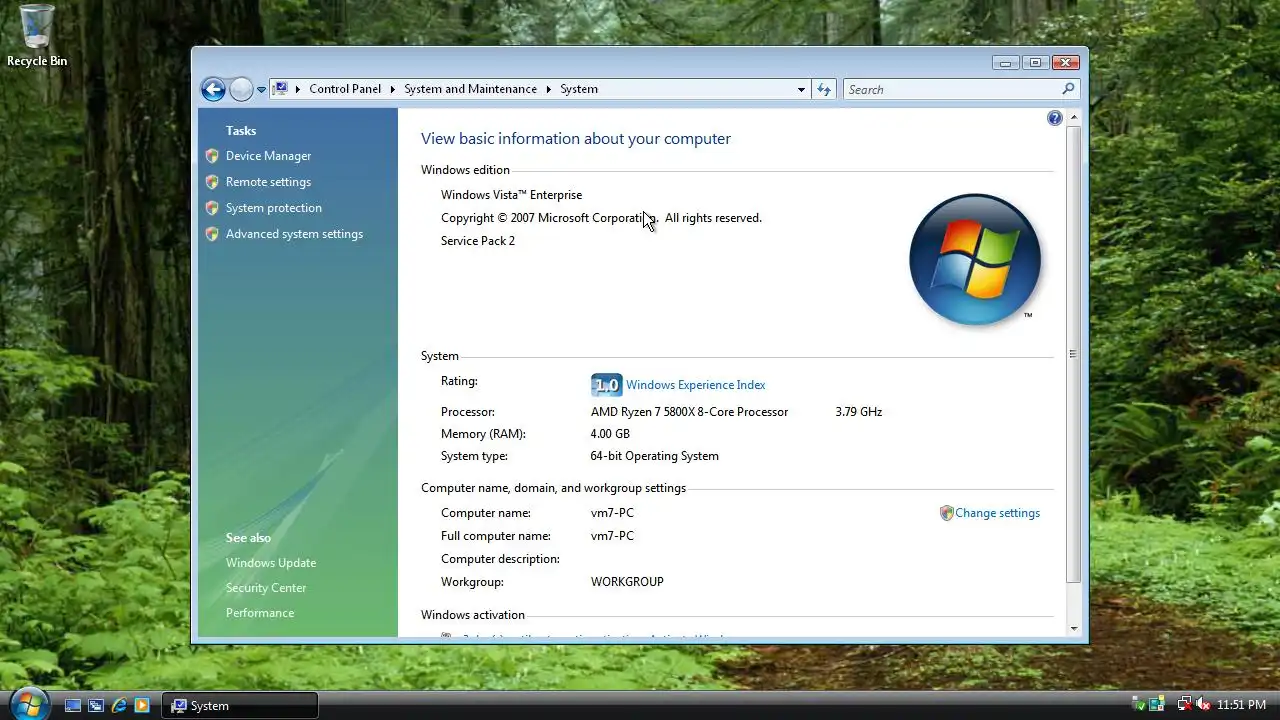Select the System breadcrumb segment
Screen dimensions: 1280x720
click(579, 89)
